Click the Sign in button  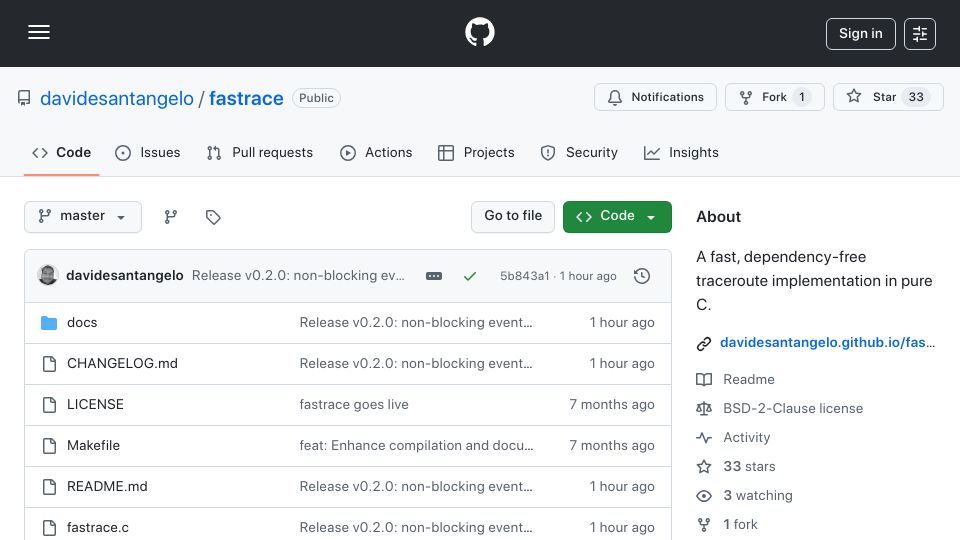[x=860, y=34]
